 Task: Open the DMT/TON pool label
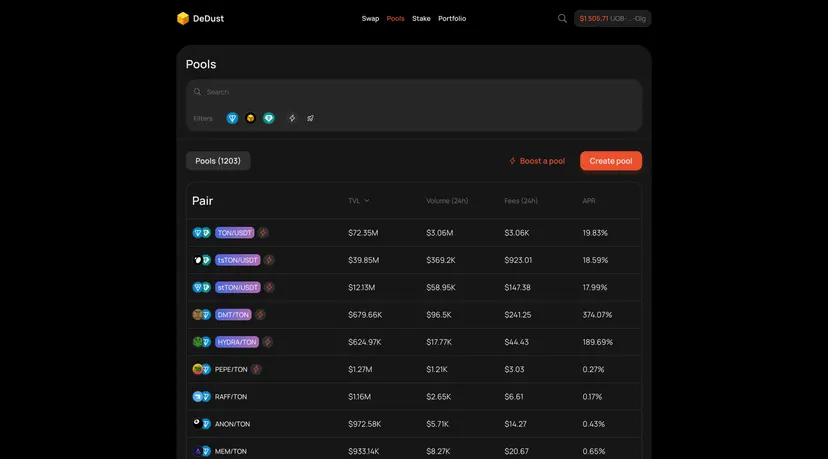(x=233, y=315)
